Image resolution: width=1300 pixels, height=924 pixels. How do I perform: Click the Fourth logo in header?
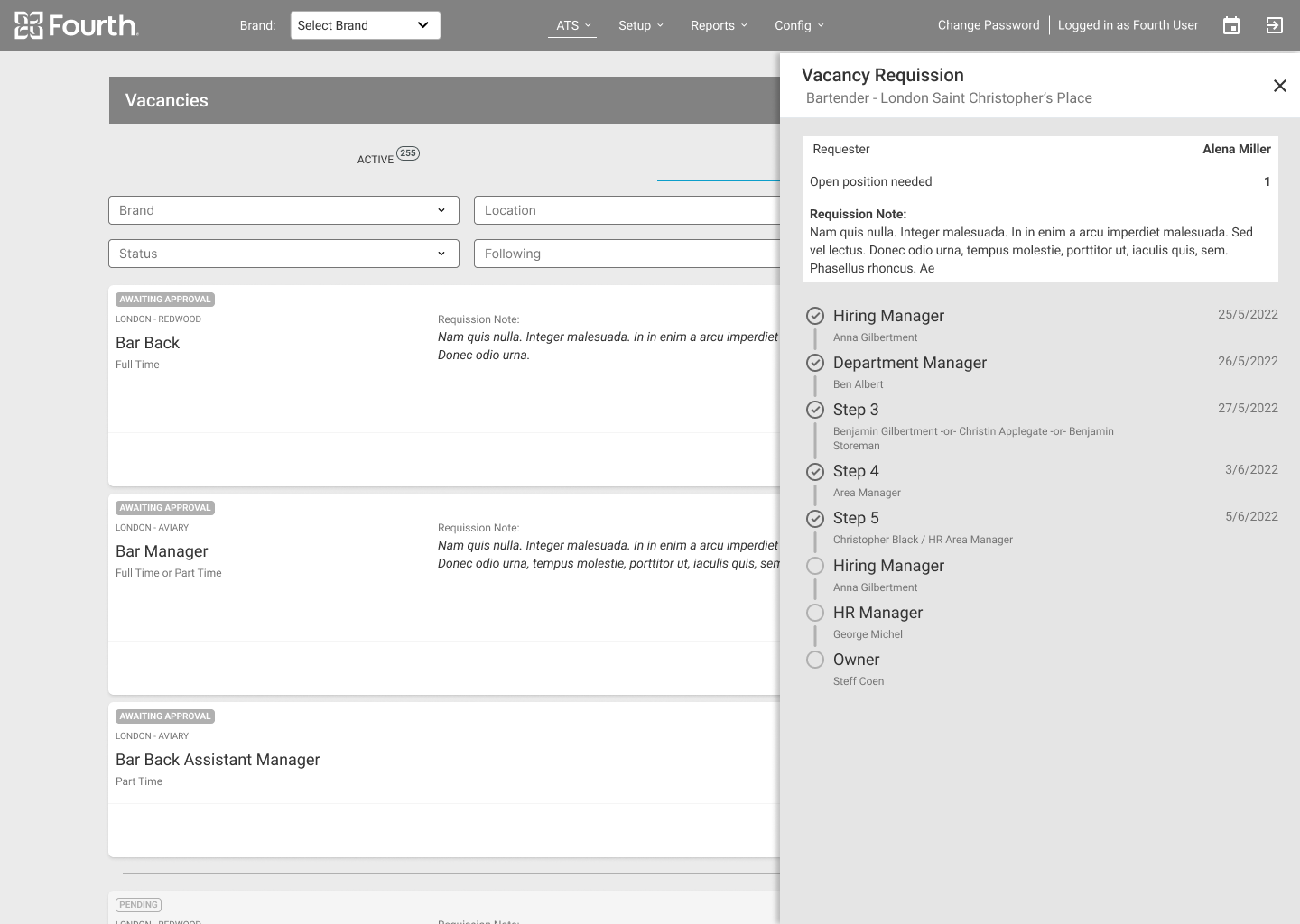(x=77, y=25)
